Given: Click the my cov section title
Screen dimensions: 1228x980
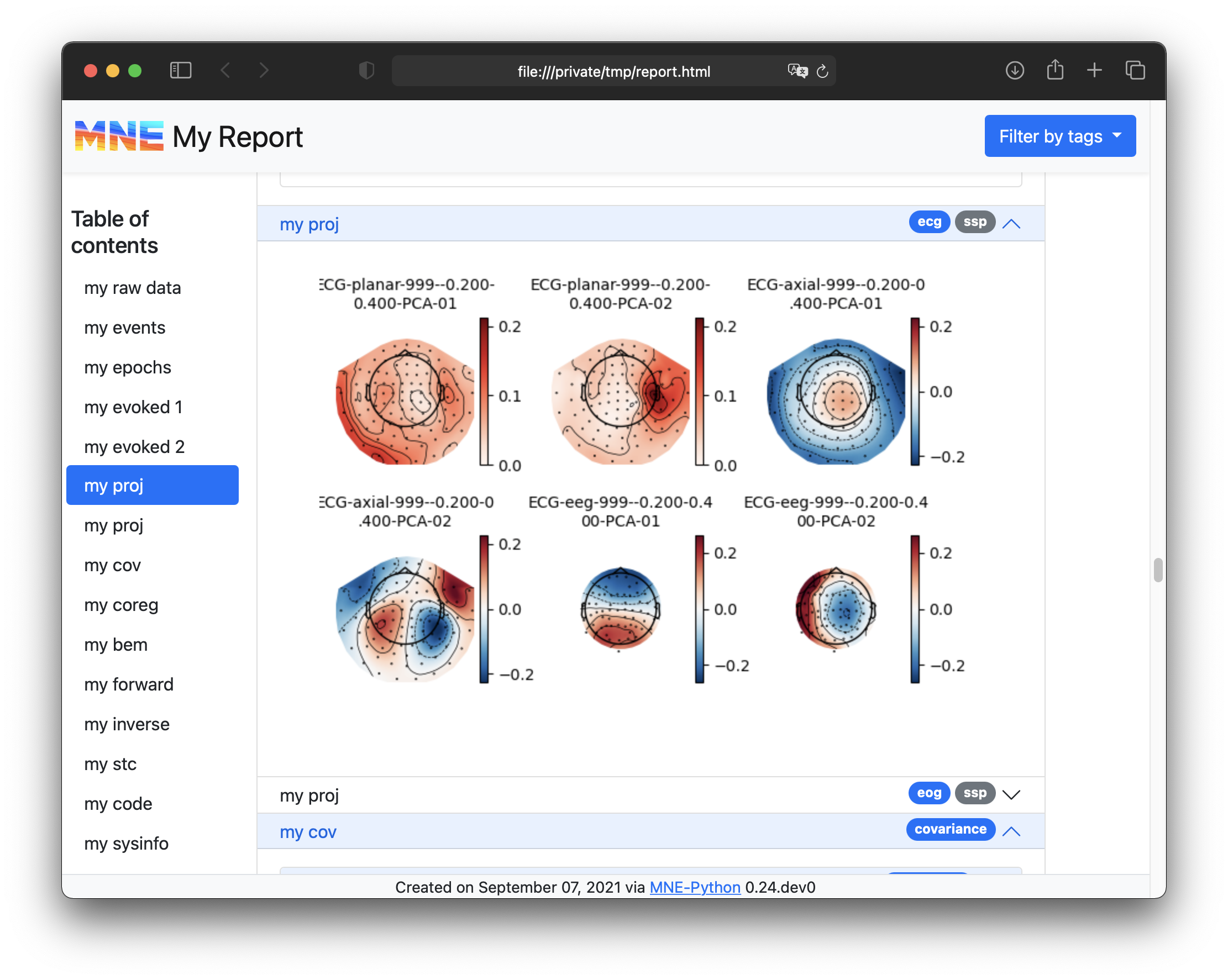Looking at the screenshot, I should tap(308, 832).
